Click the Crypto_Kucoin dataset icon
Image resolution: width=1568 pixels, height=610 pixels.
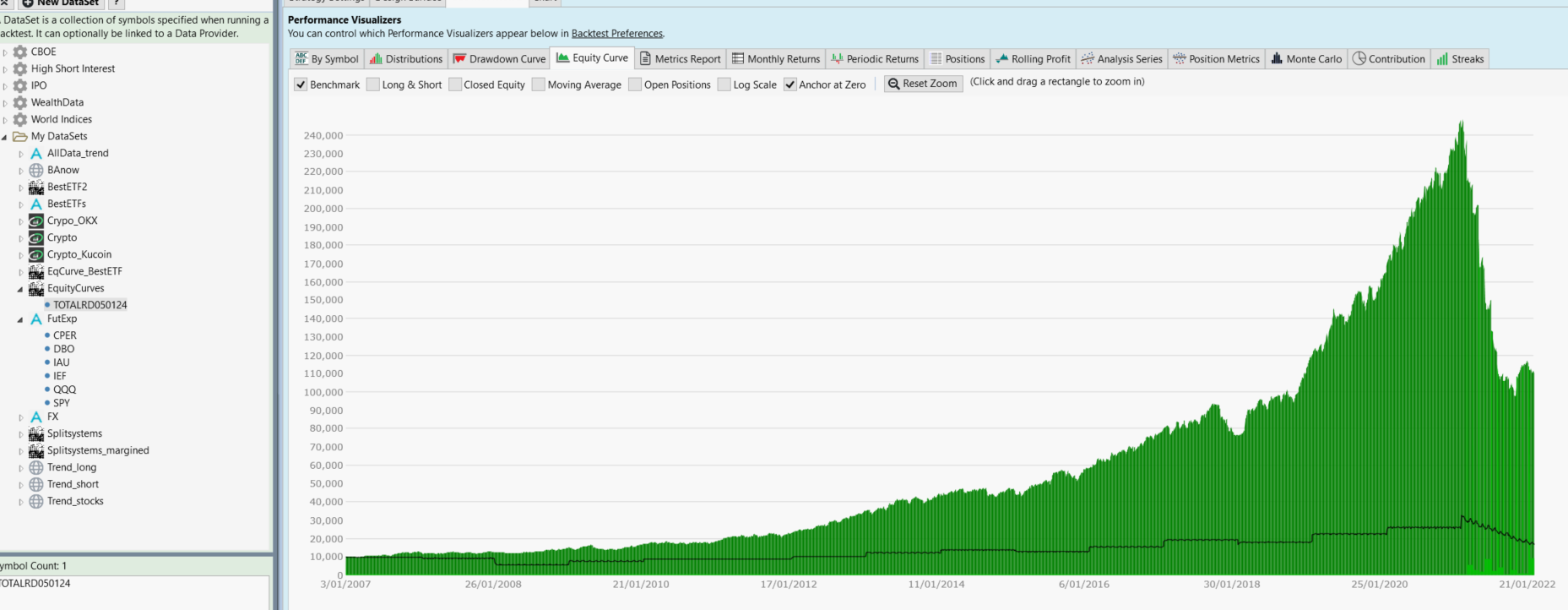[36, 254]
